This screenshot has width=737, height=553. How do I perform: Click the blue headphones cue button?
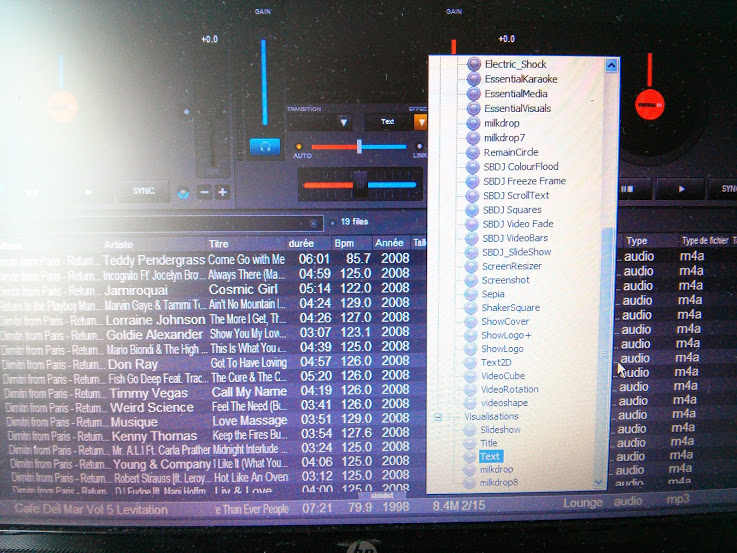(264, 146)
